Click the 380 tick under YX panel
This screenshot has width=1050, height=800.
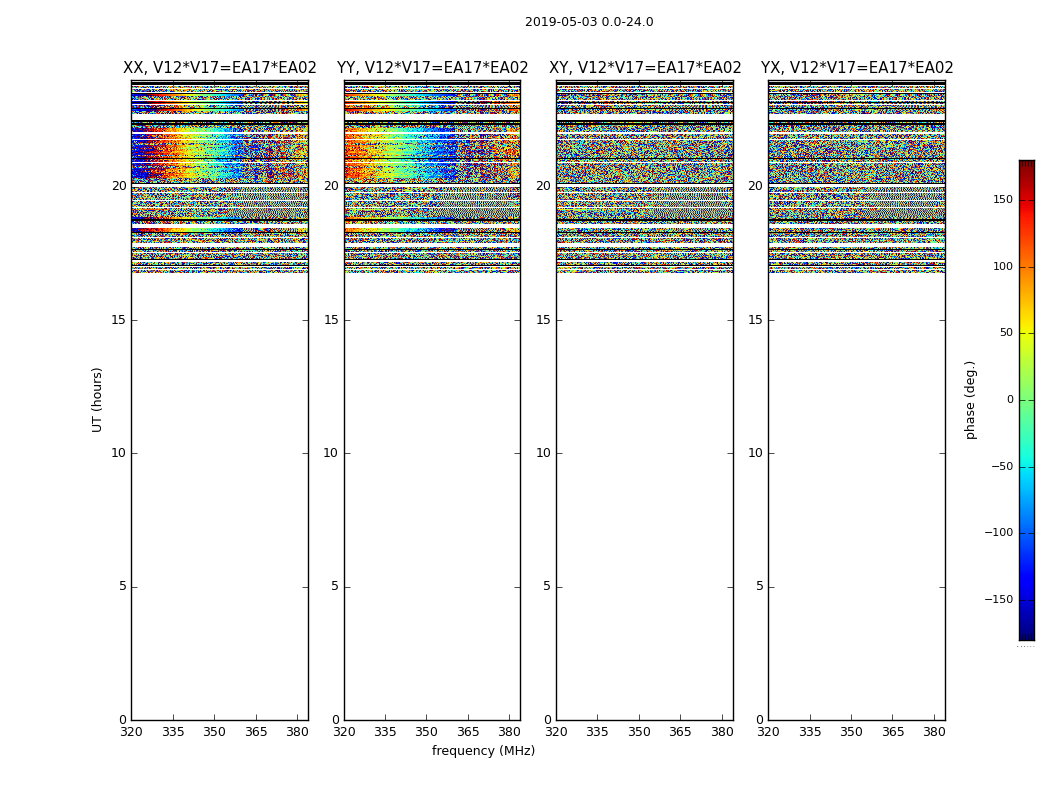(x=934, y=732)
